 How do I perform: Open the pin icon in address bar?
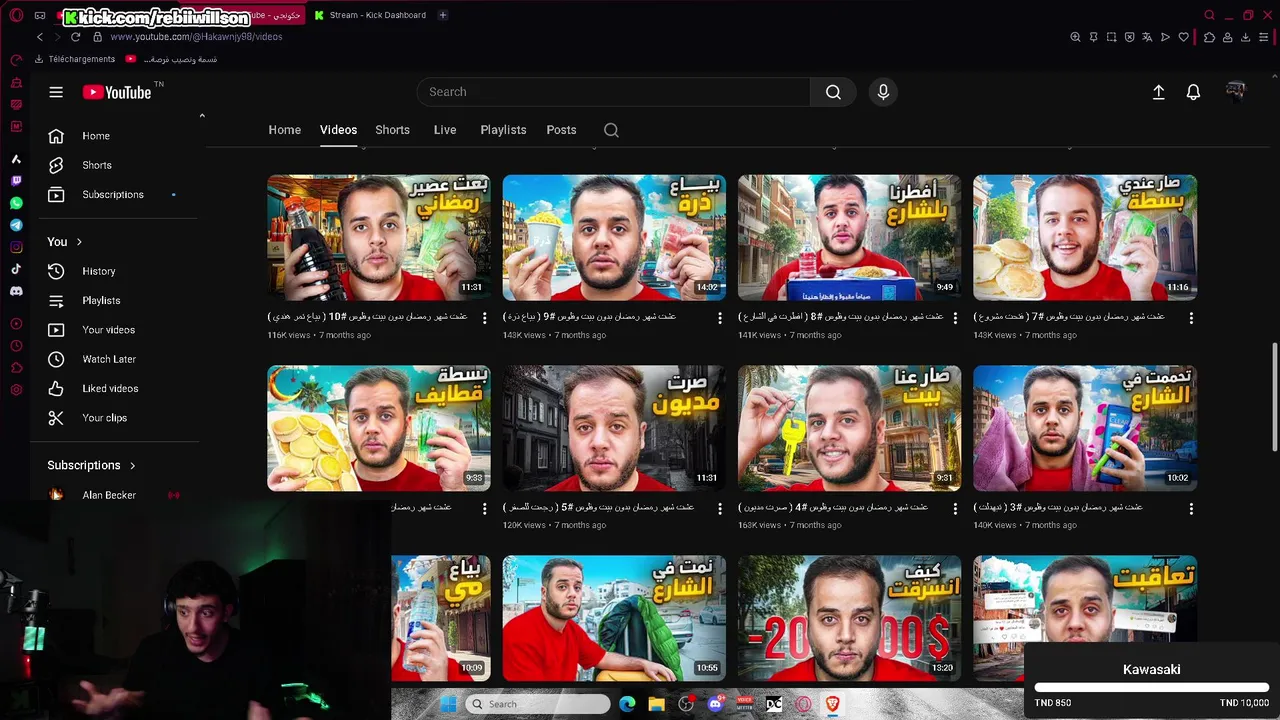1093,37
